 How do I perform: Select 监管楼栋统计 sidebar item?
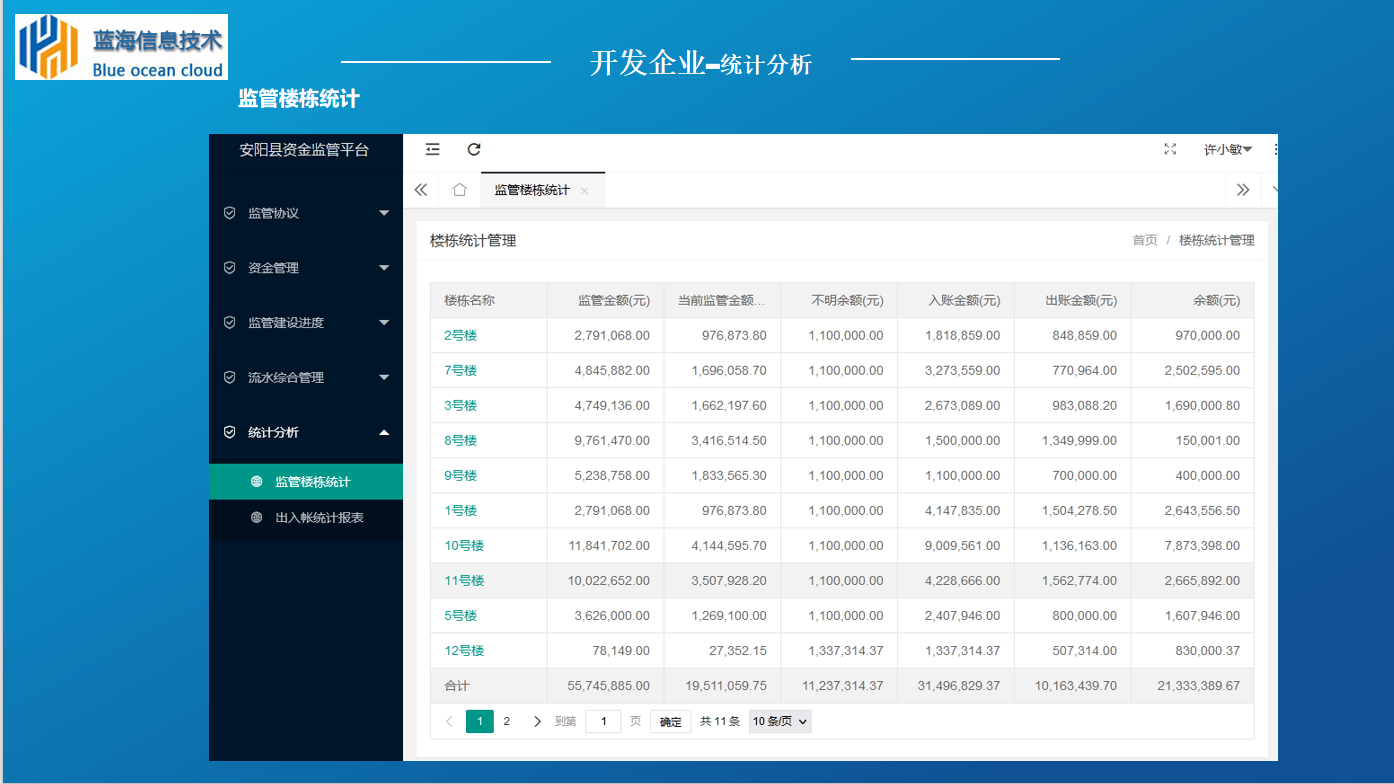312,482
